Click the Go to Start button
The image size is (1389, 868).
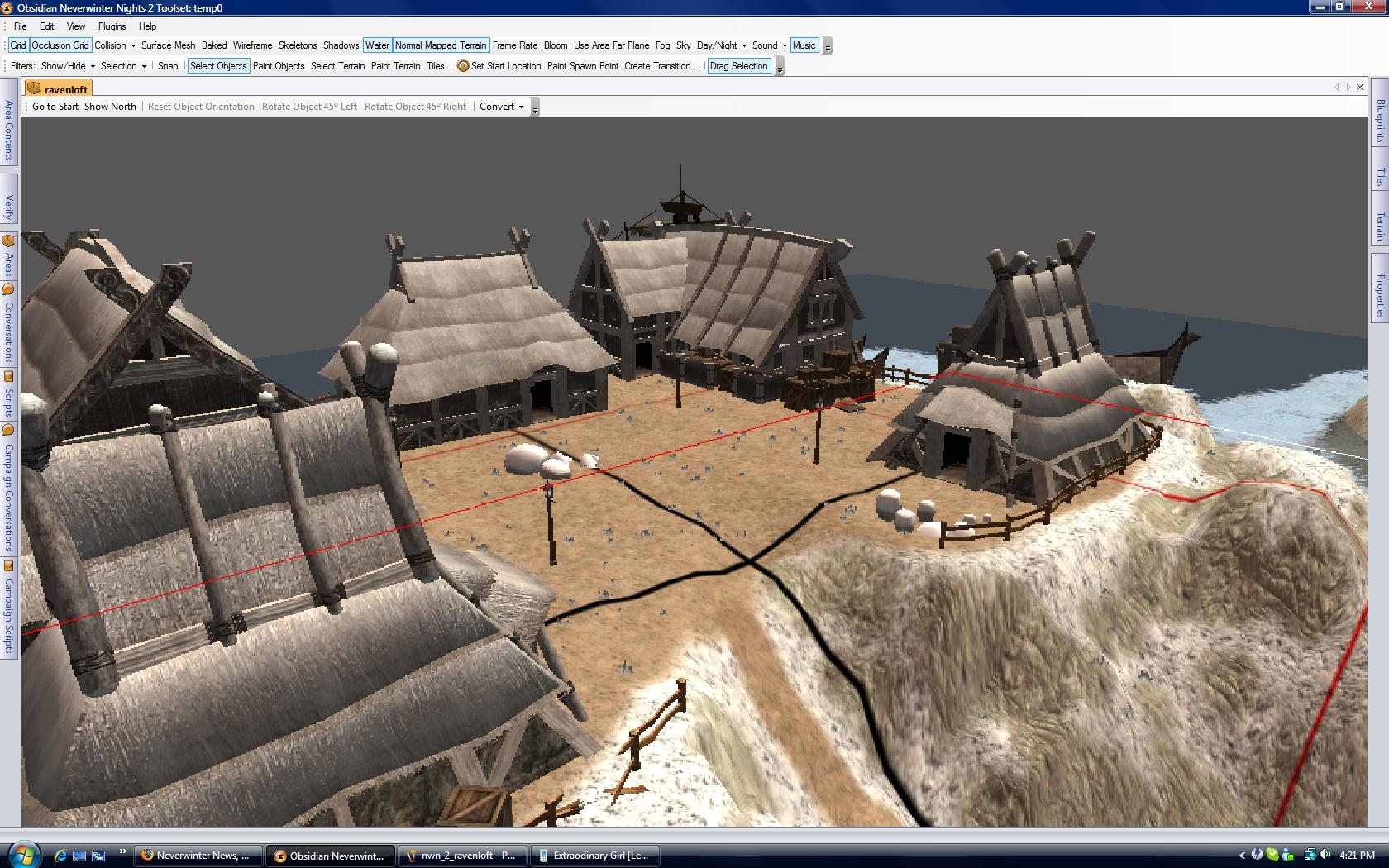[x=55, y=107]
